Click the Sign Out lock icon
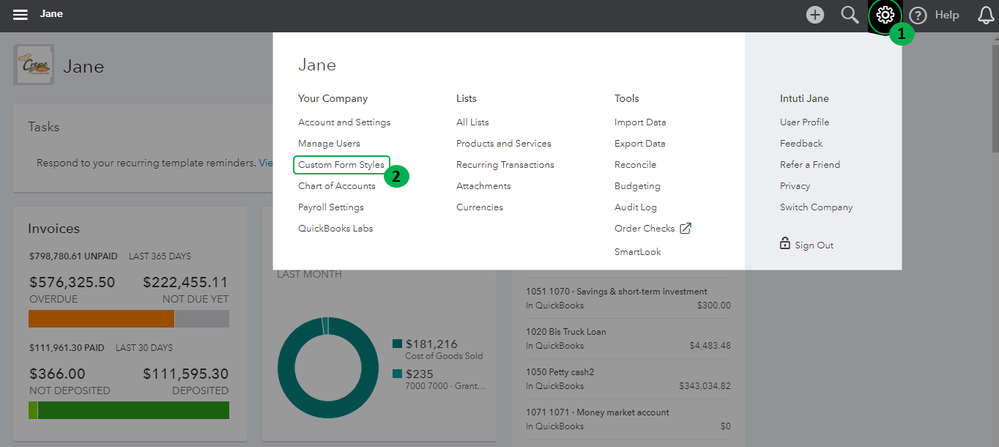Image resolution: width=999 pixels, height=447 pixels. coord(785,244)
